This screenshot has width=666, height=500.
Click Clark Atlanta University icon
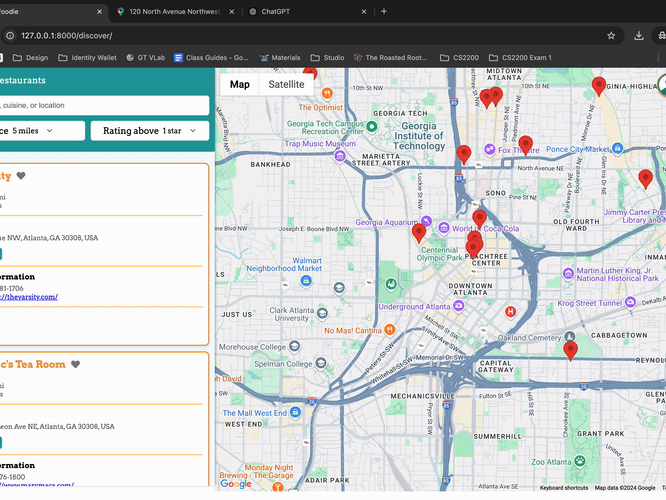tap(322, 314)
